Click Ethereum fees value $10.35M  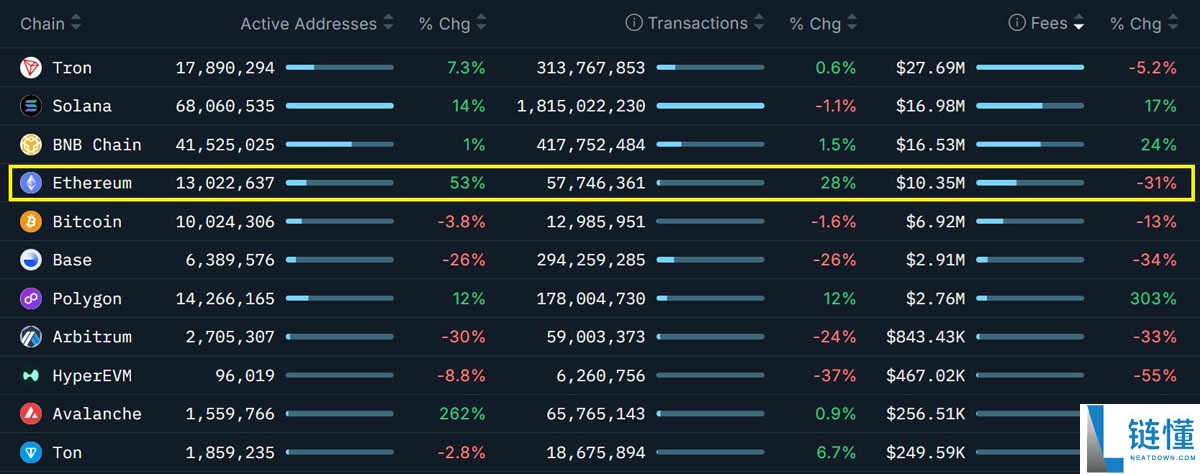coord(931,183)
